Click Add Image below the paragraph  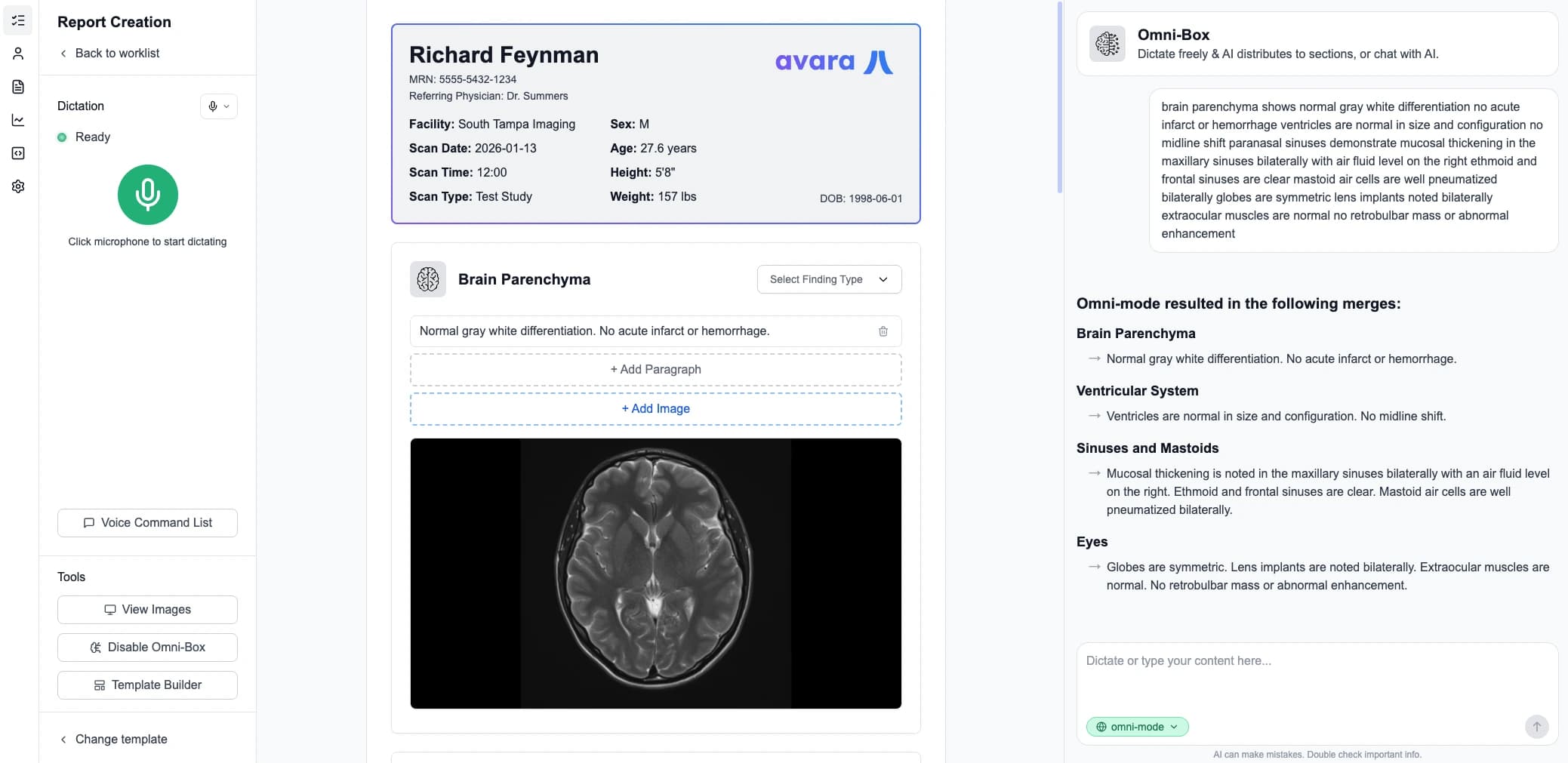655,408
